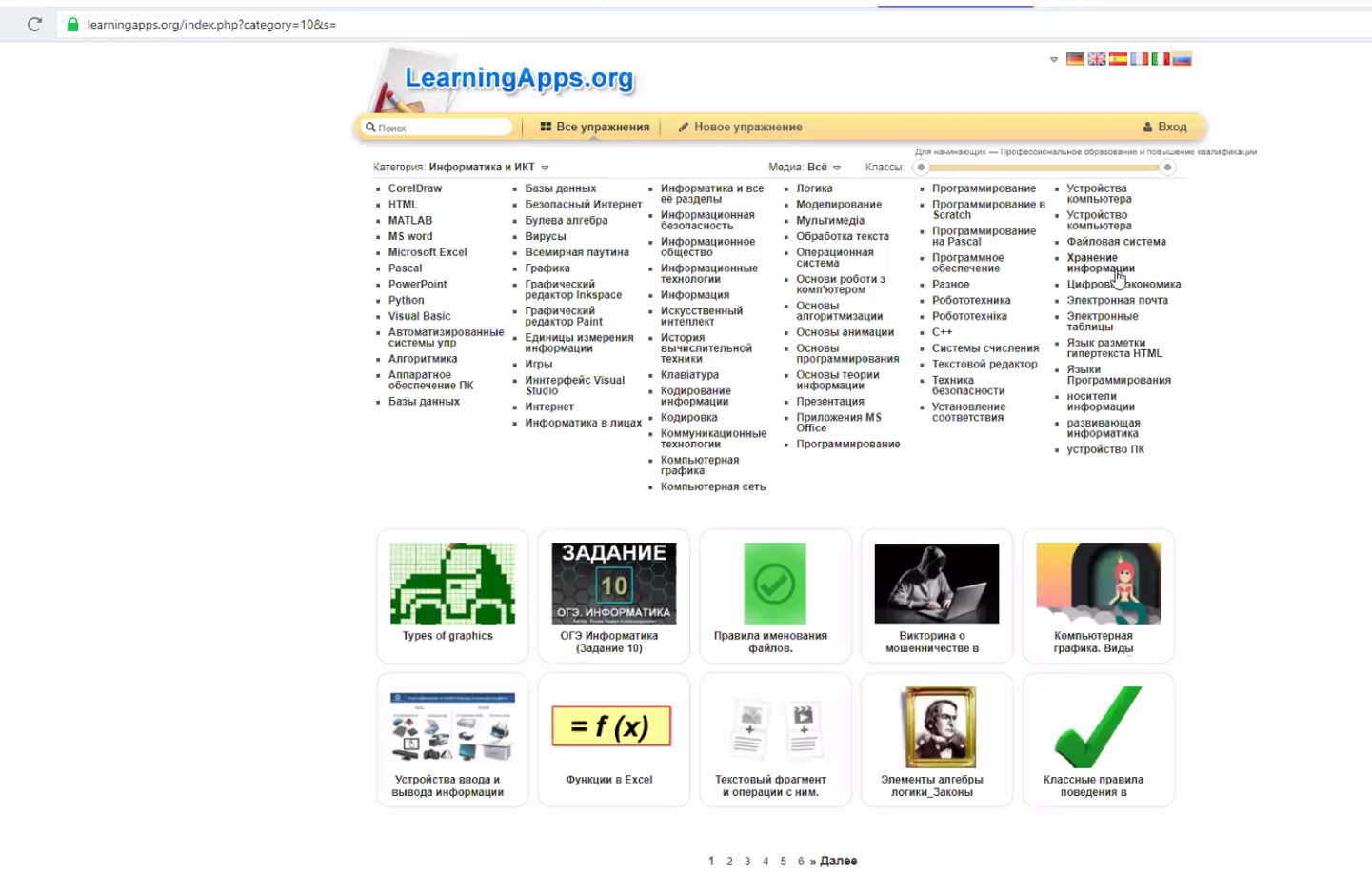Viewport: 1372px width, 873px height.
Task: Select the British English flag
Action: pos(1097,59)
